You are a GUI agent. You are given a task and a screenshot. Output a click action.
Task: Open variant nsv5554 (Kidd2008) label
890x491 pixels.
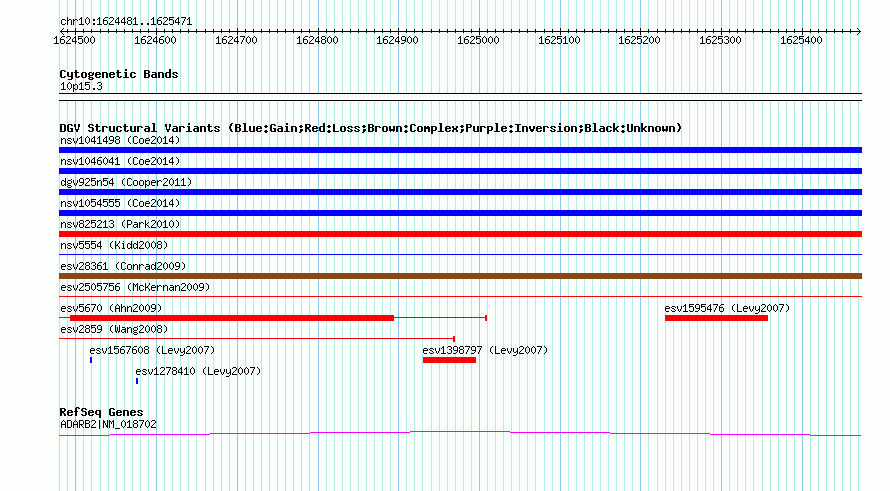coord(114,245)
